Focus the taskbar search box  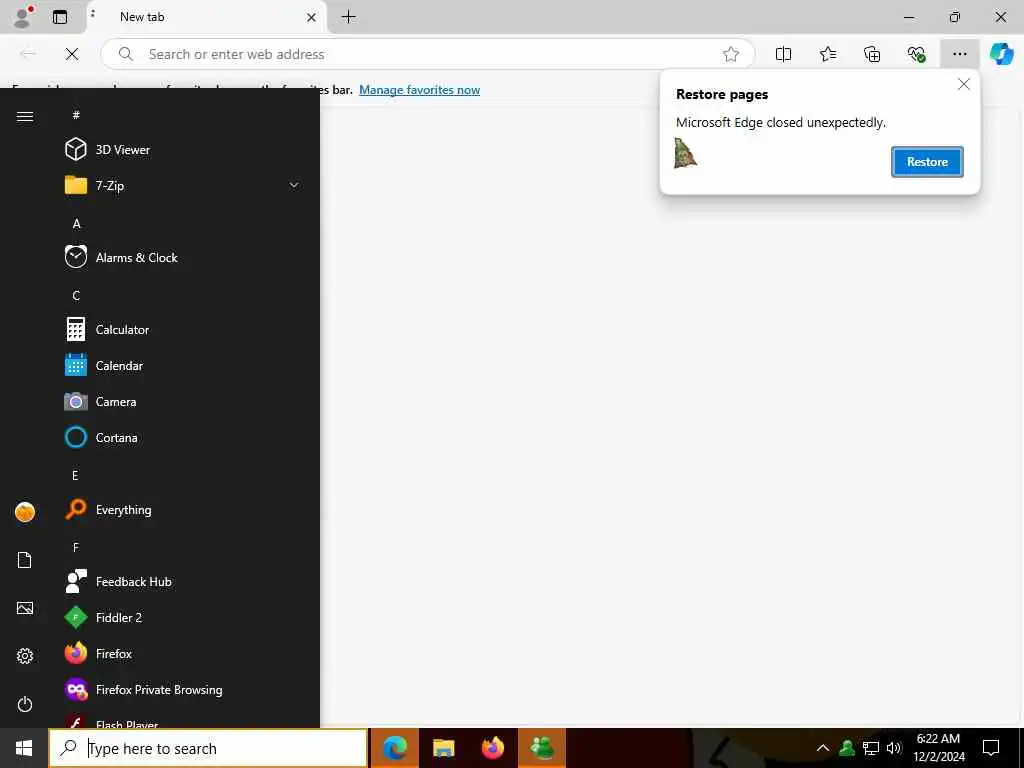[208, 748]
